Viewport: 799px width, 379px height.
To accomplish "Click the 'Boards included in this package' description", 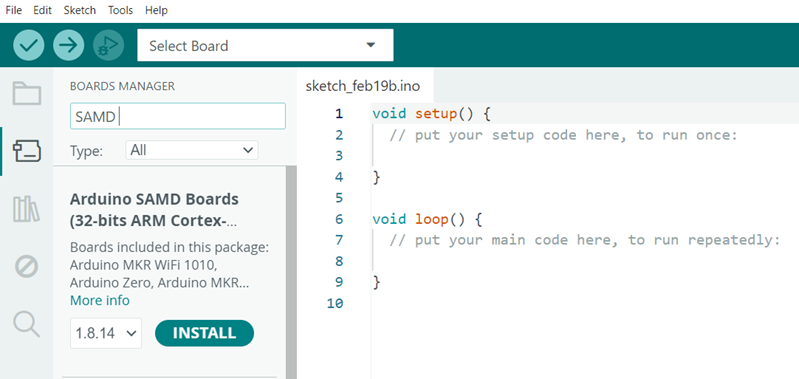I will (170, 265).
